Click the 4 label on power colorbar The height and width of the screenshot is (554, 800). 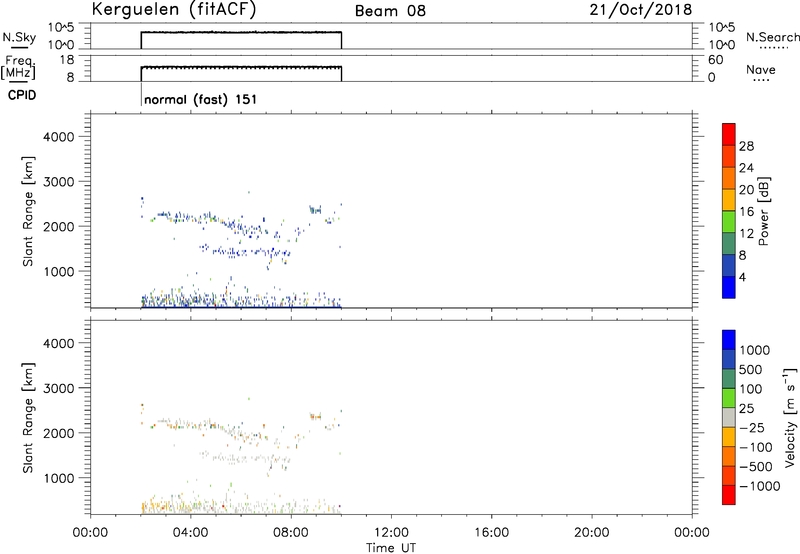(742, 277)
